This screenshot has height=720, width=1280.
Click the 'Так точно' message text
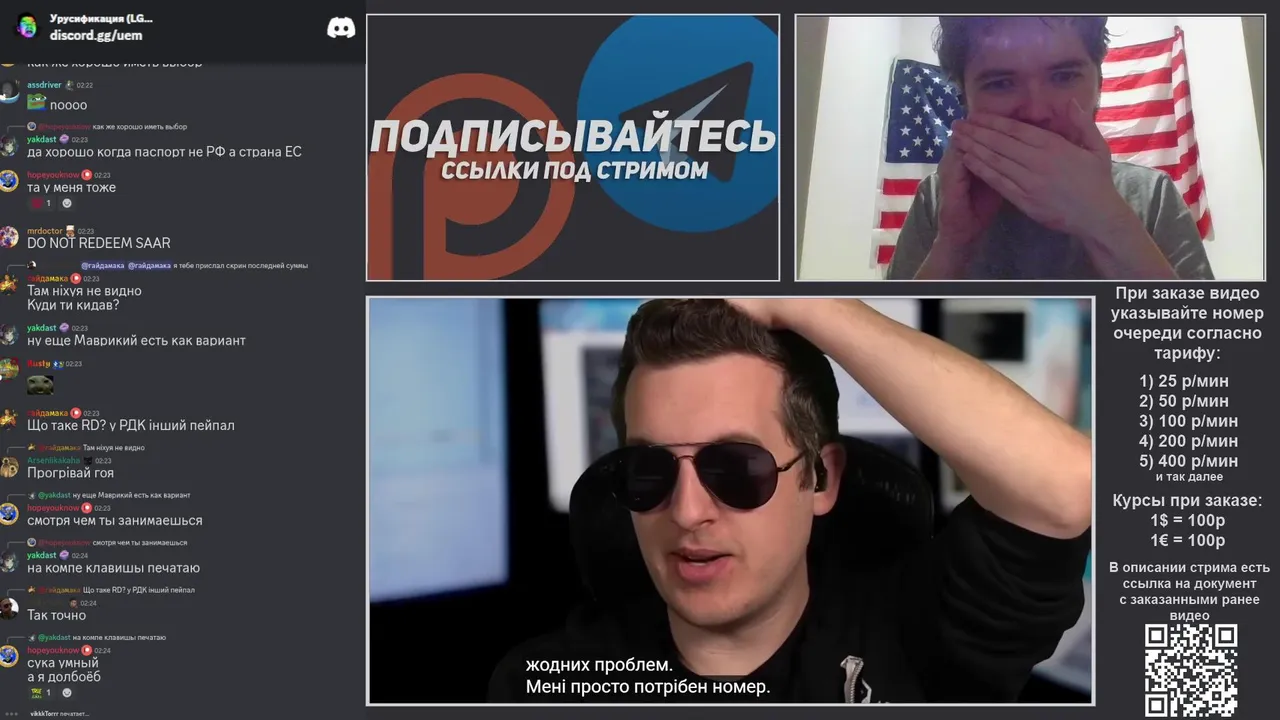[x=56, y=615]
